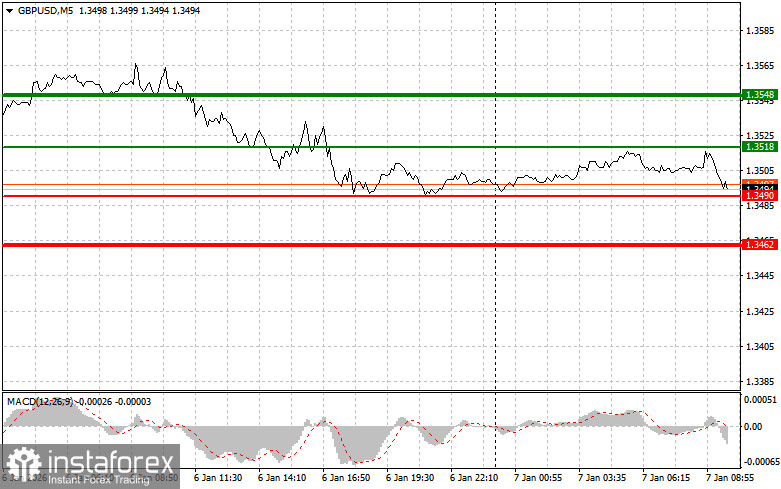Click the 1.3425 price axis value
Viewport: 781px width, 489px height.
pos(760,311)
